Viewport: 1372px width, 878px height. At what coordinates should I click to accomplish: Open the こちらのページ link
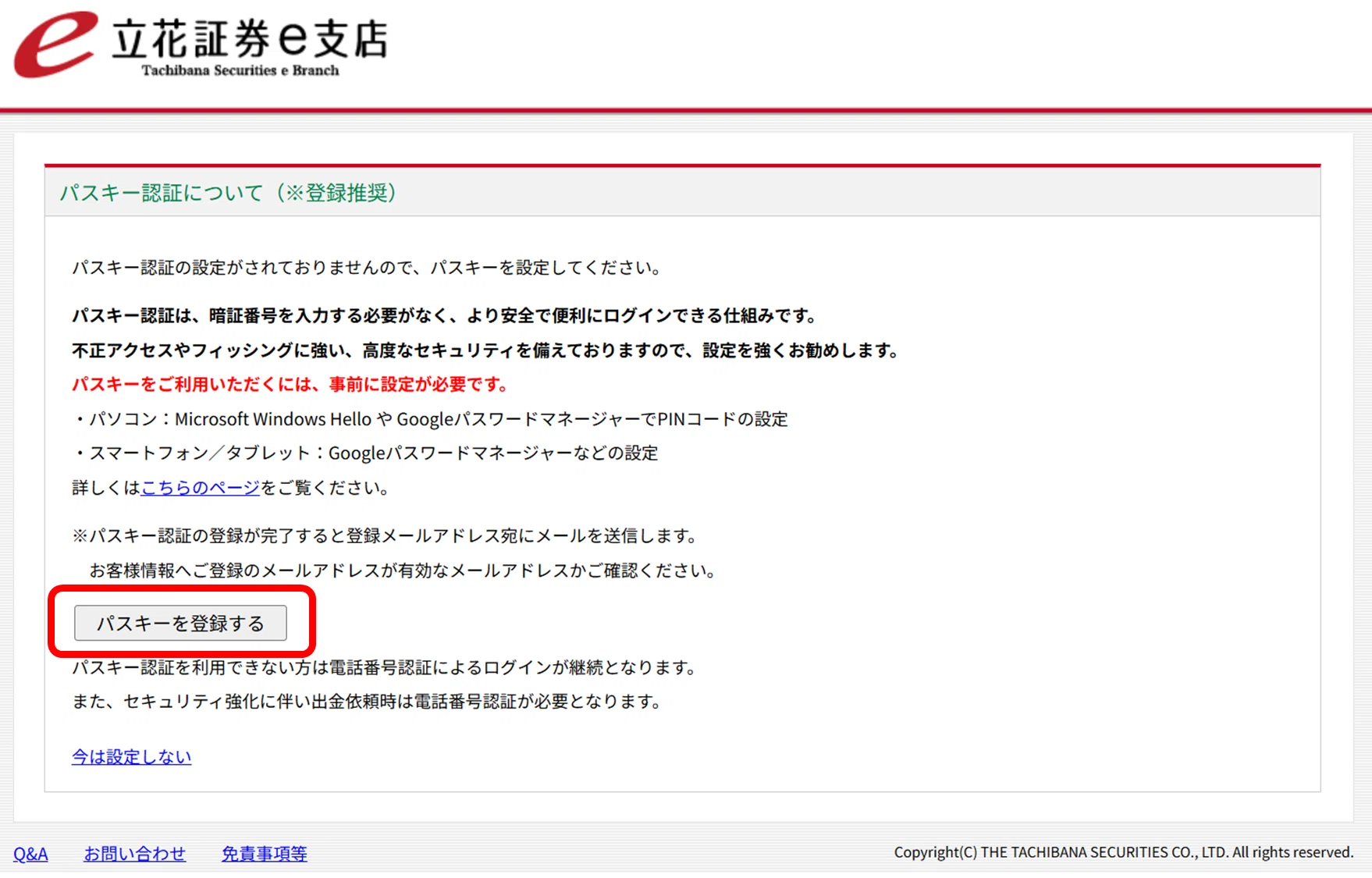(201, 488)
